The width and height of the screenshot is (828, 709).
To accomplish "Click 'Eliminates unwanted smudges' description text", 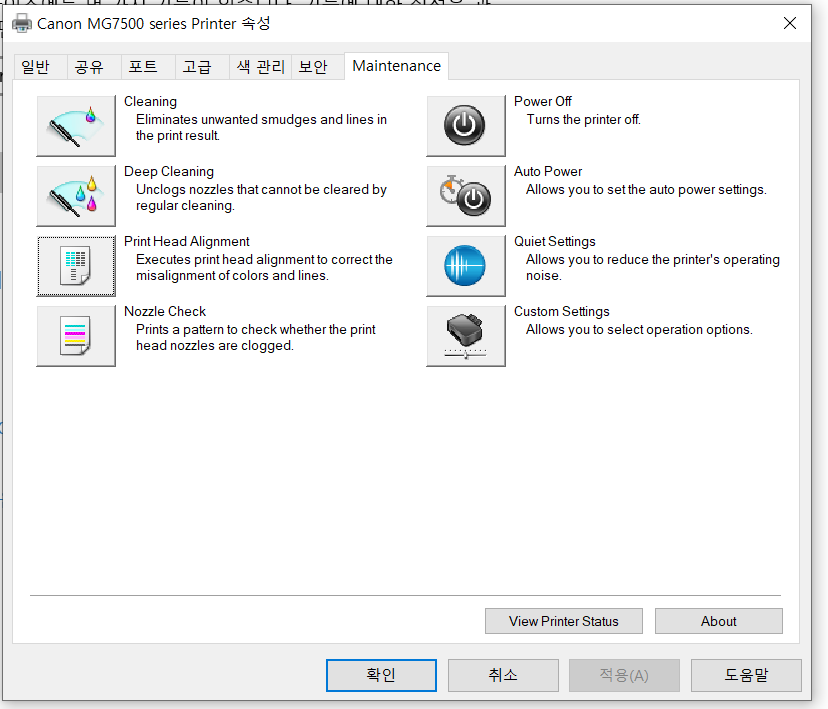I will 261,128.
